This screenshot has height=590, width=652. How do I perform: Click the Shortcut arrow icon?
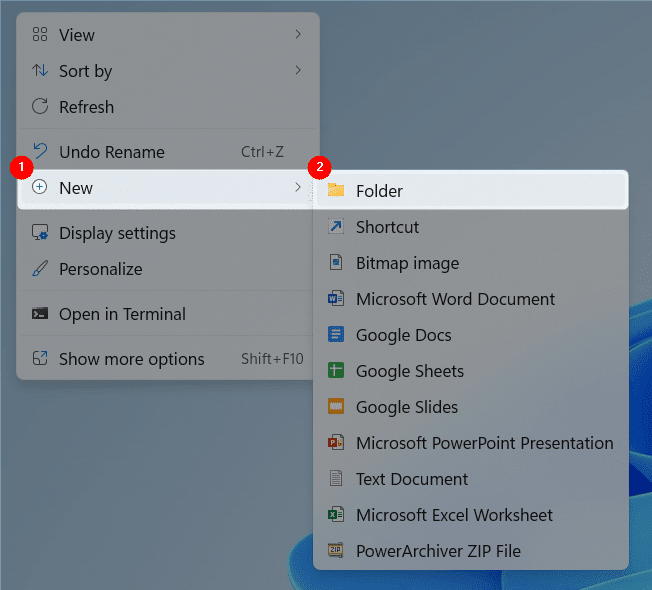[x=336, y=227]
